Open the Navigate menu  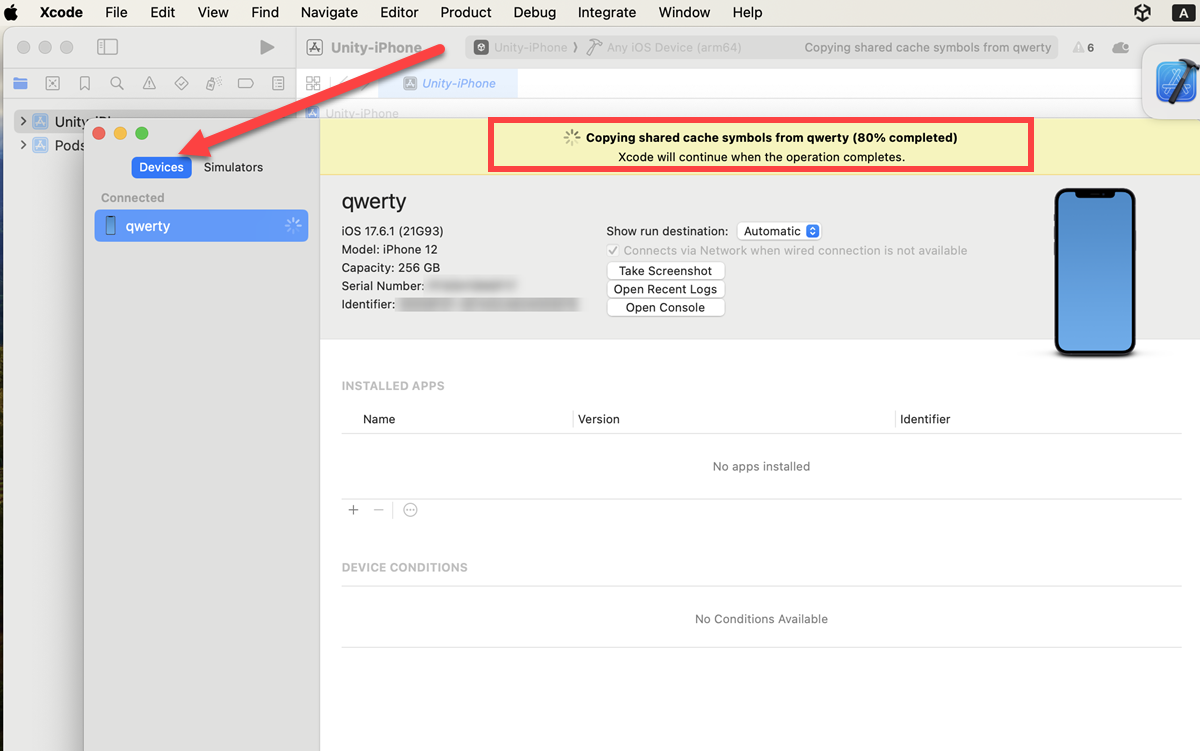329,12
